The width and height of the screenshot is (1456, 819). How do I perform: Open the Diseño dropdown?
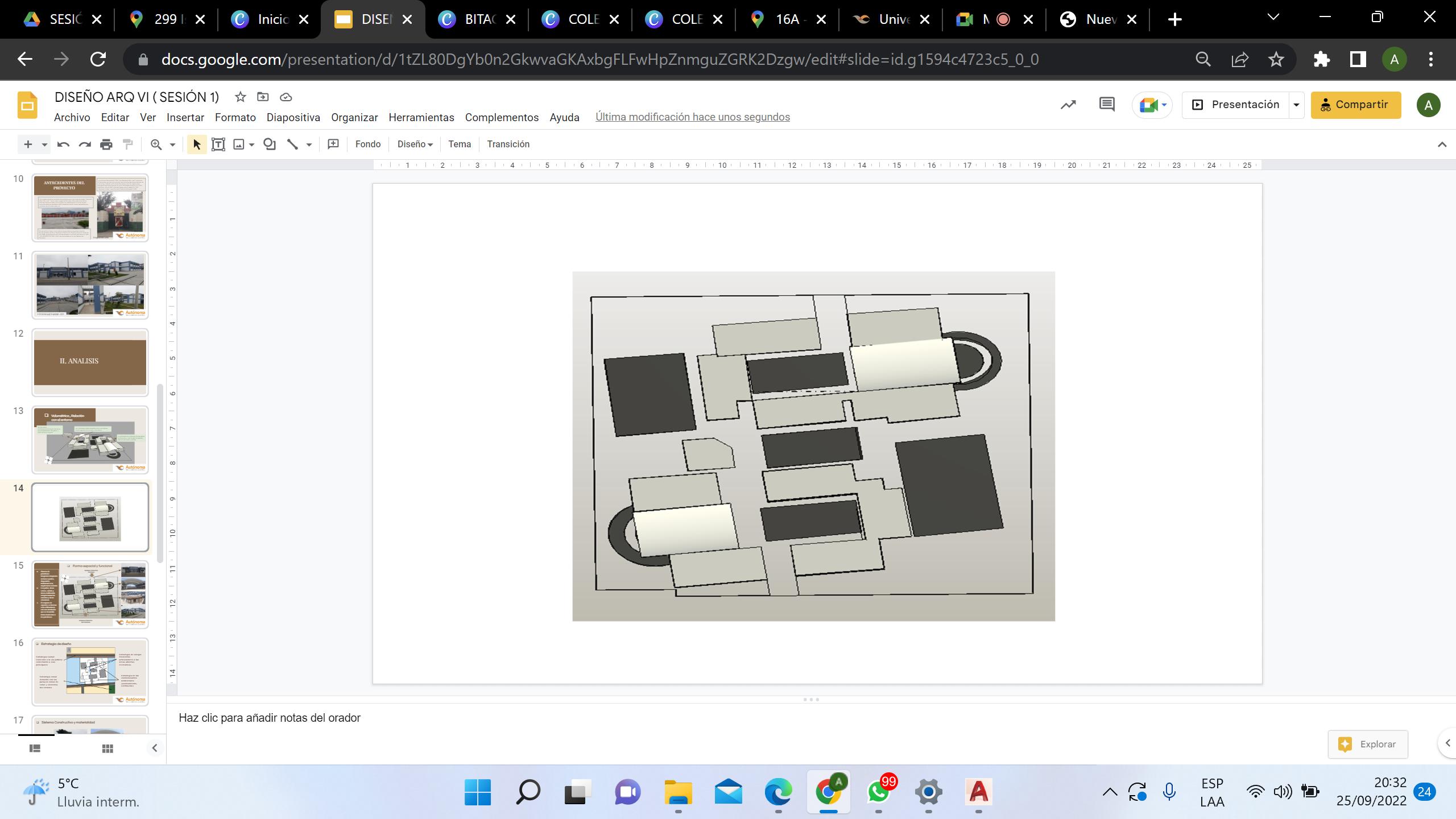point(415,144)
